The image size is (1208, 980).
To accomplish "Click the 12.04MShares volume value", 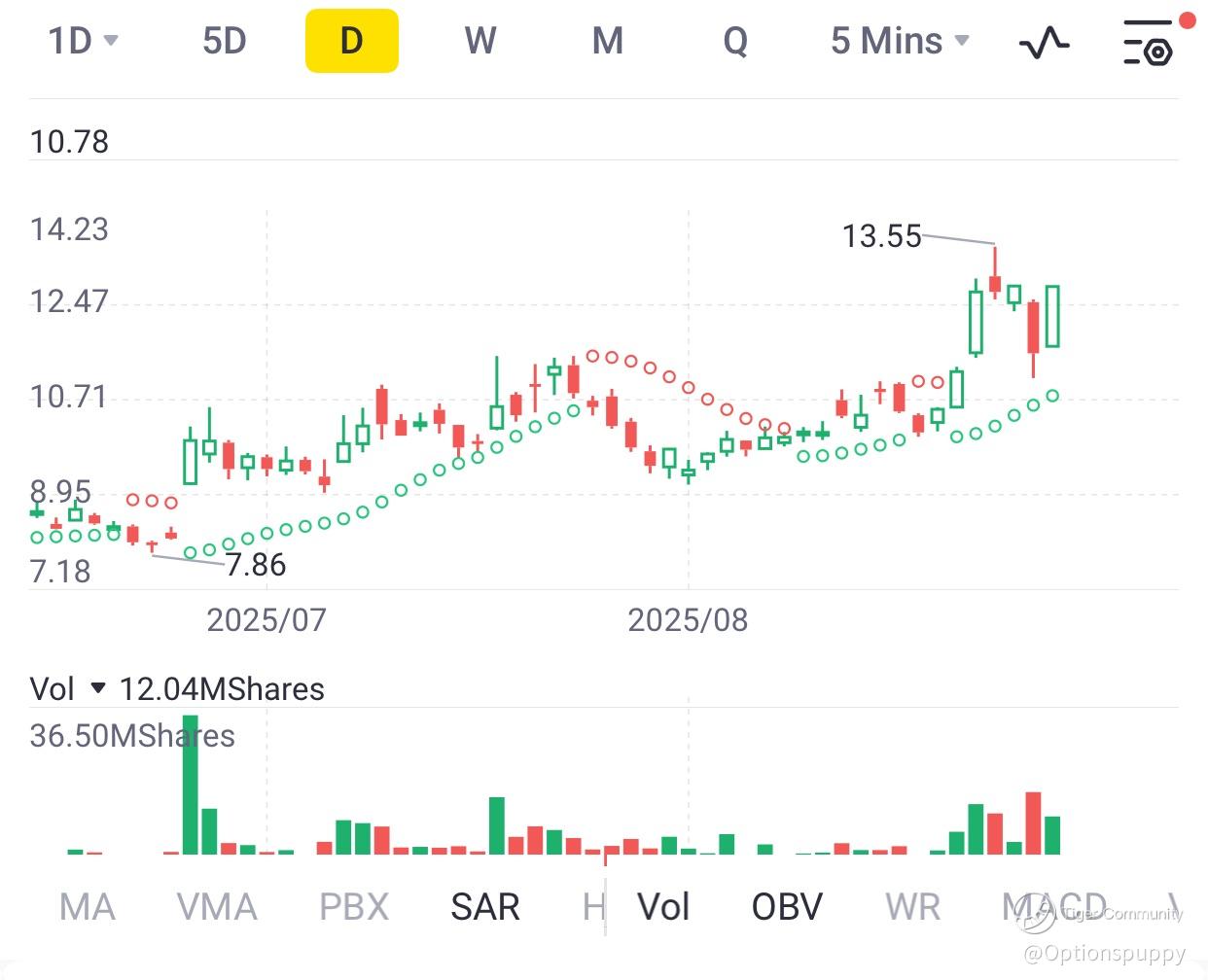I will [x=222, y=689].
